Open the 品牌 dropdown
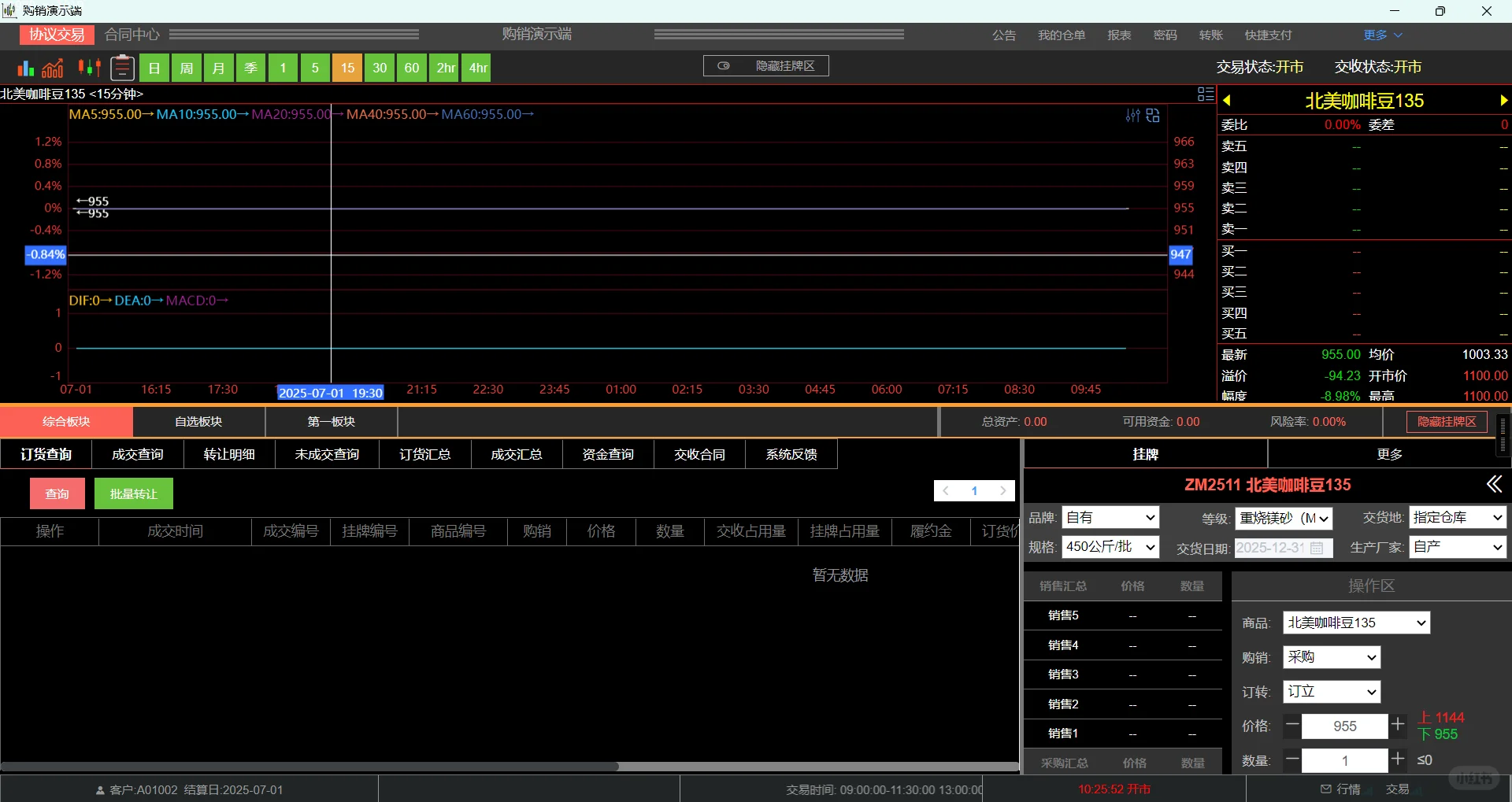 click(x=1110, y=517)
